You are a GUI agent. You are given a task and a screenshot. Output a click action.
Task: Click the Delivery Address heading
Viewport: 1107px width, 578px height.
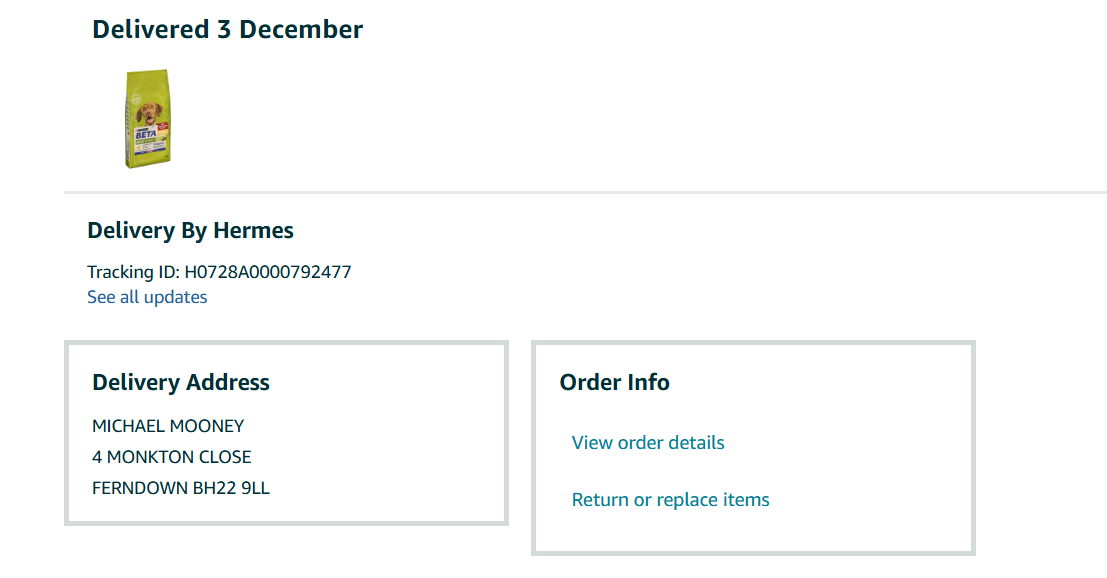tap(181, 382)
